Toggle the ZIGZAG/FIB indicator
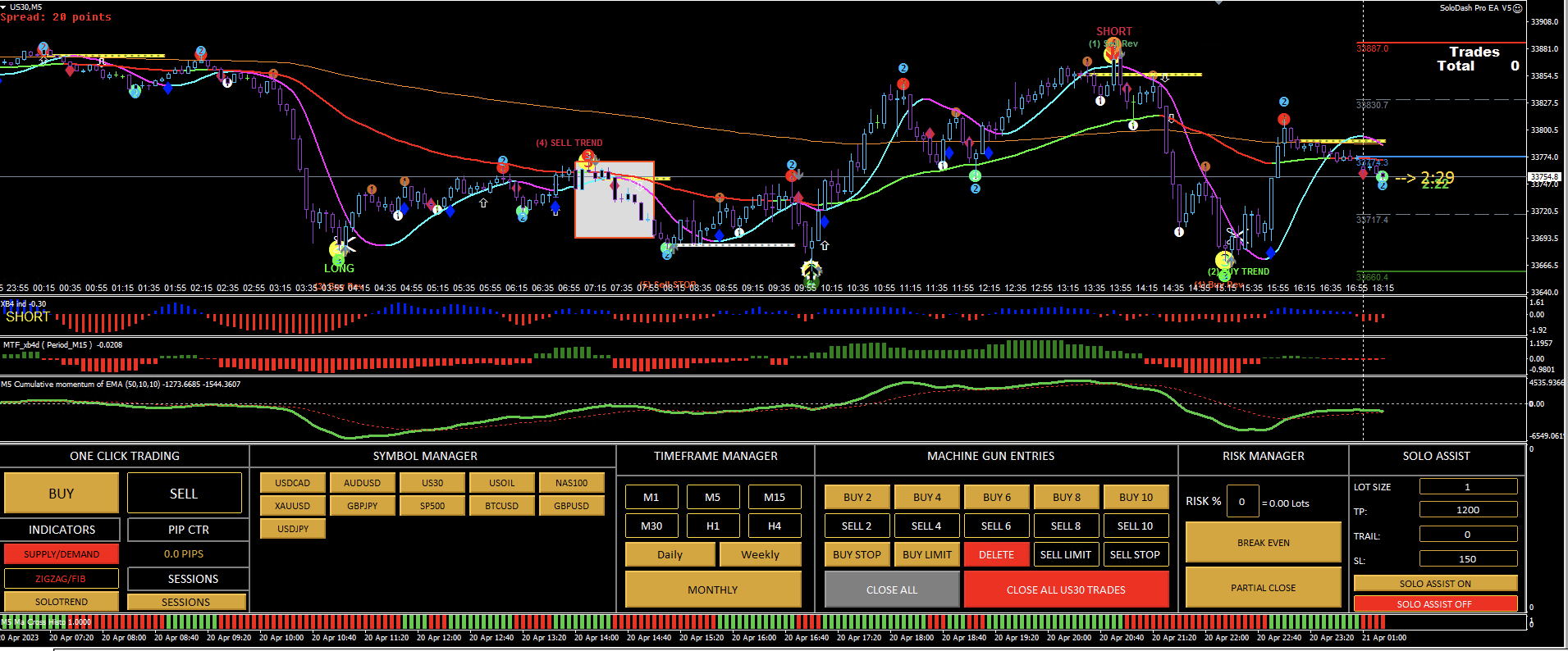Viewport: 1568px width, 651px height. click(62, 579)
